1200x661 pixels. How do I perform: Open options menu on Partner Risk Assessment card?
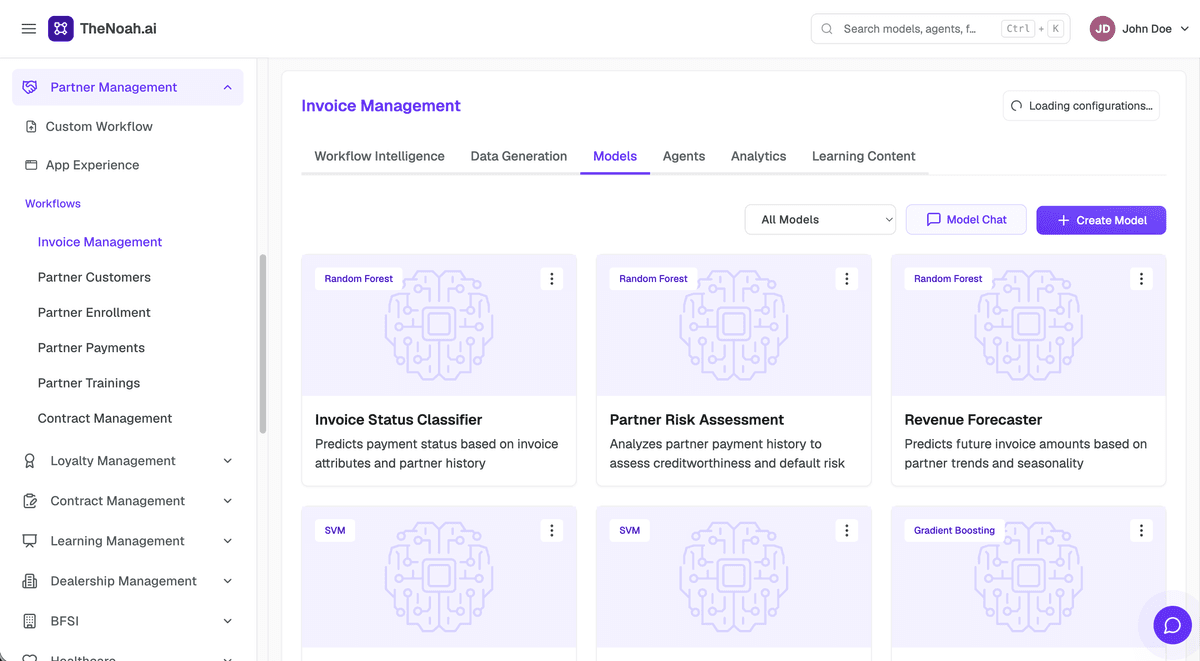click(x=847, y=279)
